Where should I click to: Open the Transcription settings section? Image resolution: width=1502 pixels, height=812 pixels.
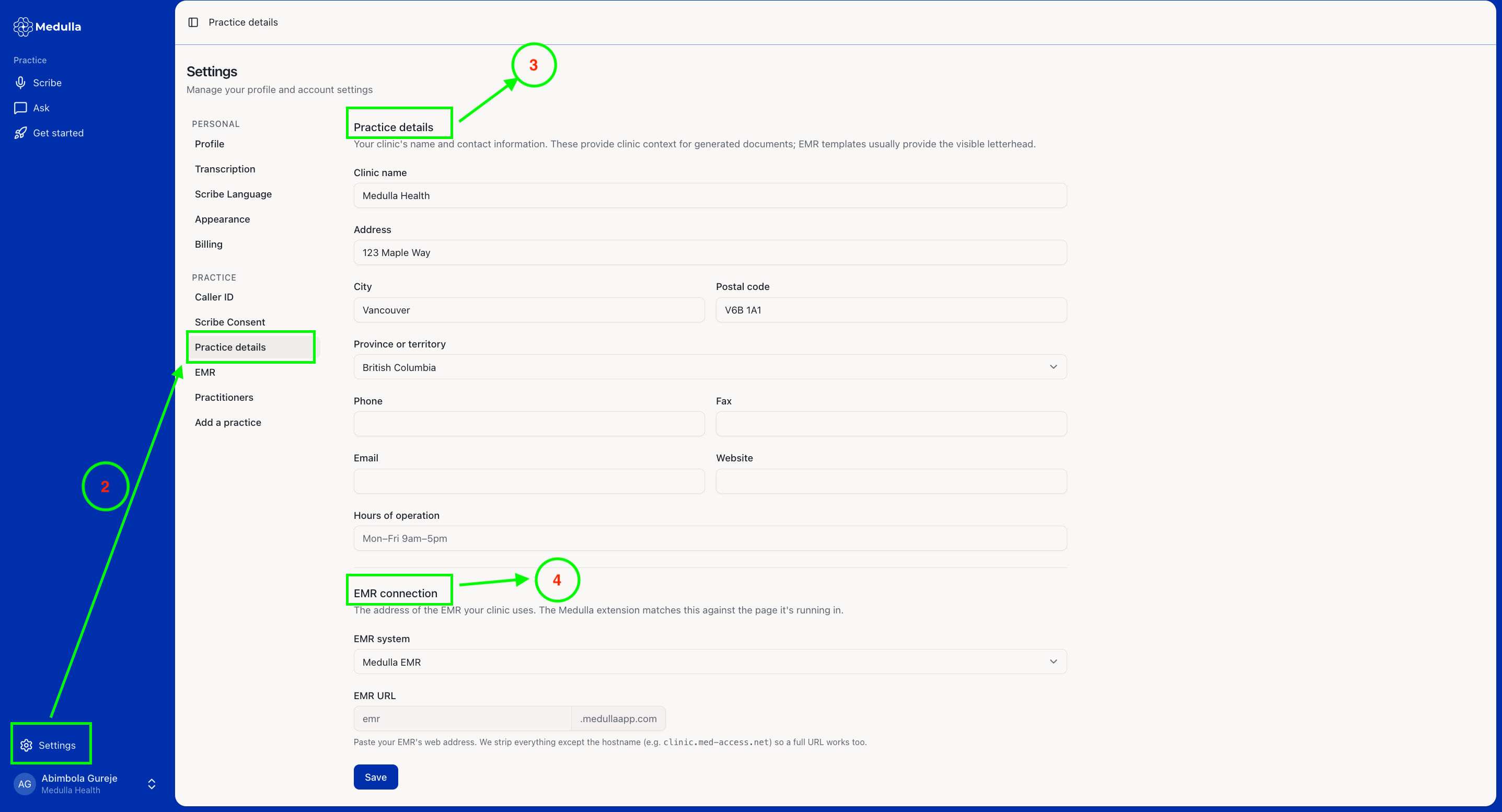coord(225,169)
